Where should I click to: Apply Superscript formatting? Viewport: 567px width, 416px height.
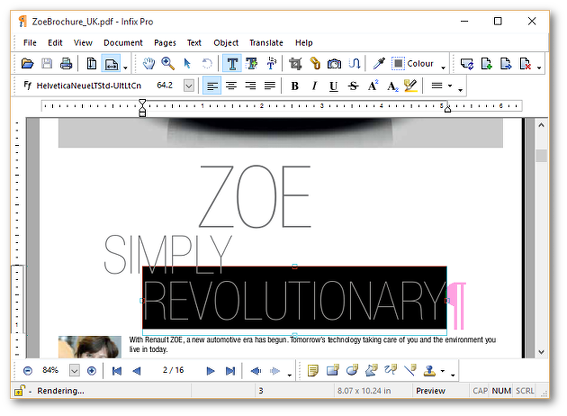[373, 86]
